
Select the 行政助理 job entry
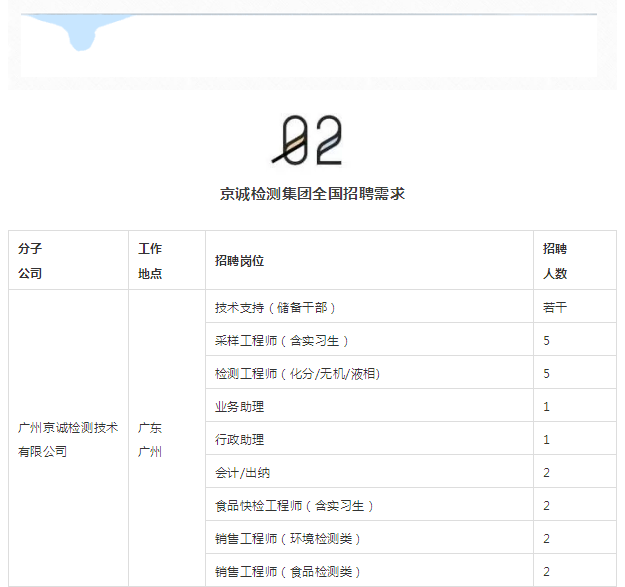tap(239, 440)
